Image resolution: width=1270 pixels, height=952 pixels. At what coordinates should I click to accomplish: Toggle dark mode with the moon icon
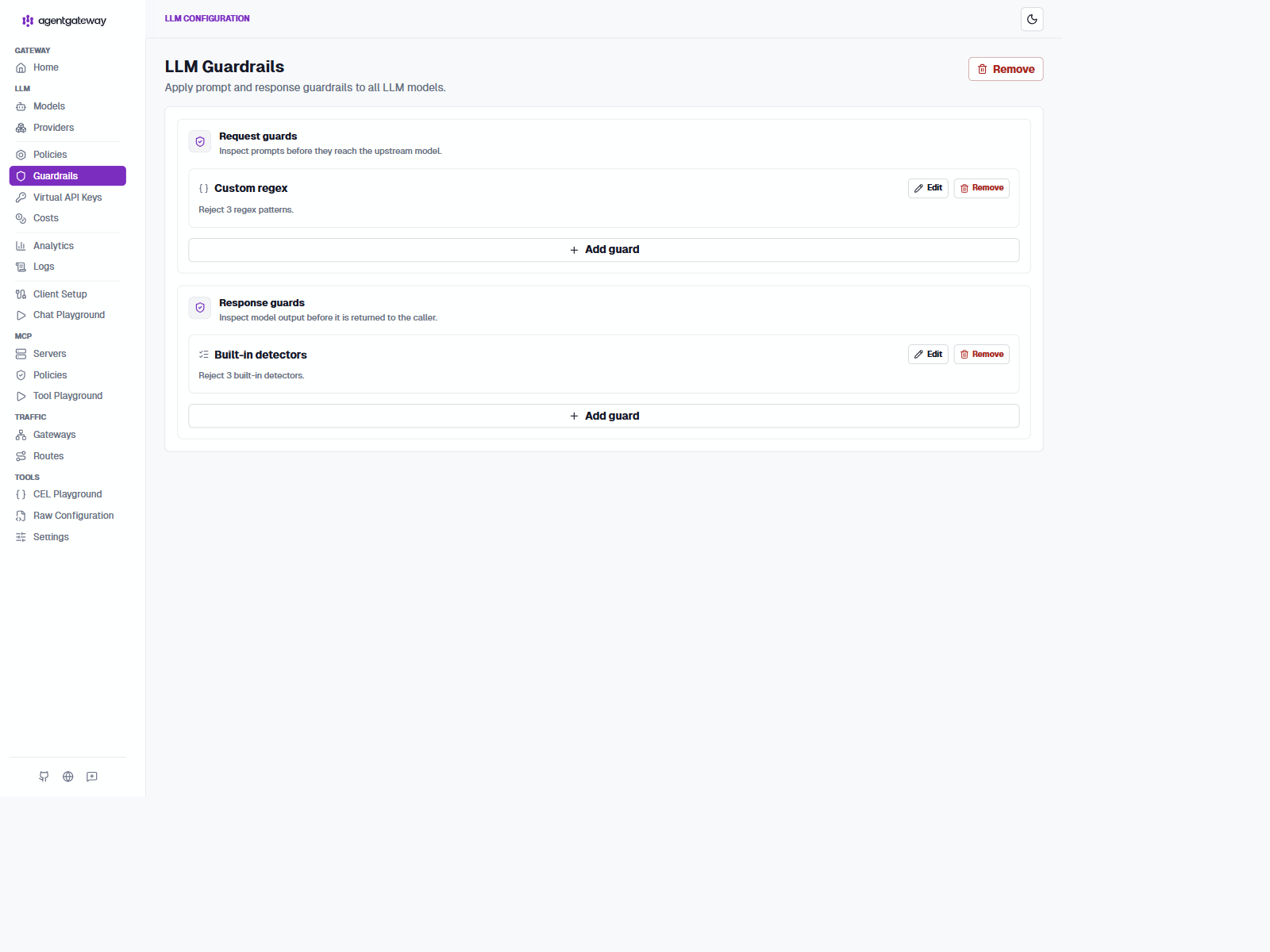coord(1032,19)
